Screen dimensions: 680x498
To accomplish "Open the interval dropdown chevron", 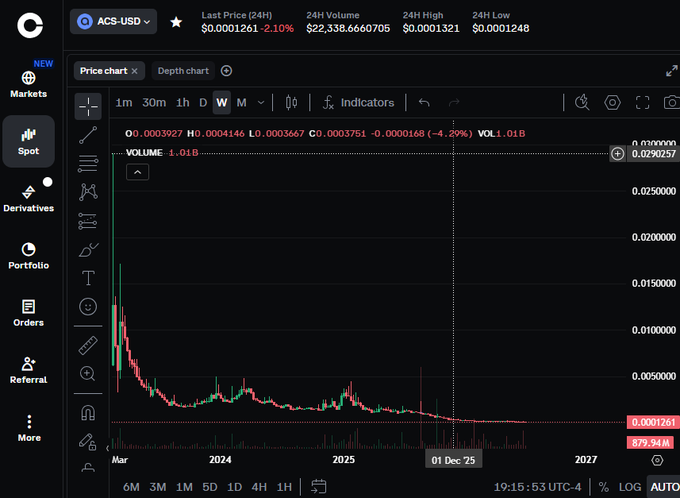I will coord(261,103).
